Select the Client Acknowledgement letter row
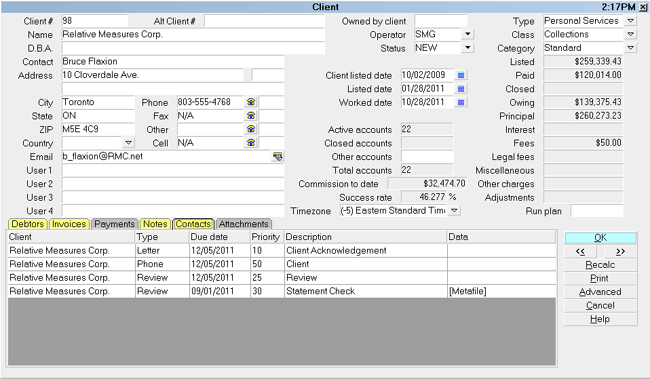This screenshot has width=650, height=379. (x=282, y=250)
